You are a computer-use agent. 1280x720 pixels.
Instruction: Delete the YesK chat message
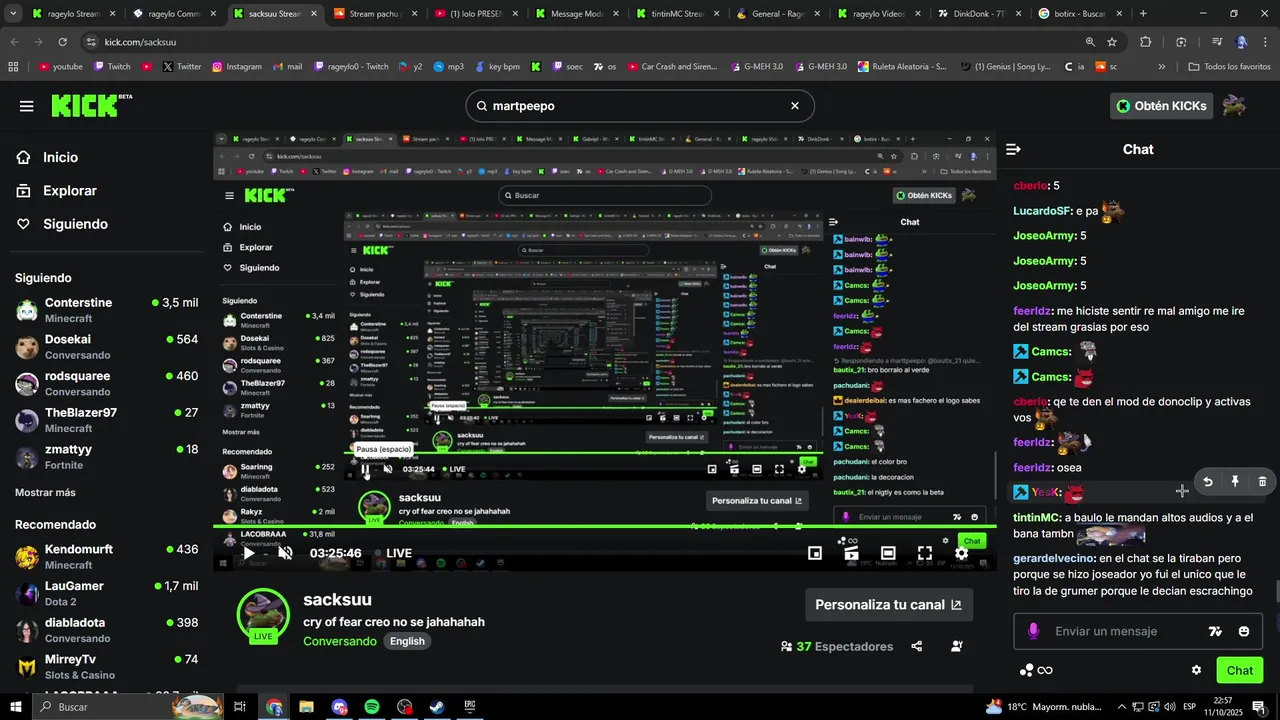click(1262, 482)
